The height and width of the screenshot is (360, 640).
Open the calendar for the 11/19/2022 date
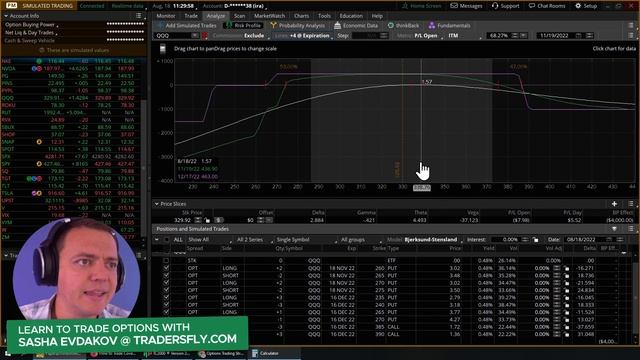pos(579,36)
